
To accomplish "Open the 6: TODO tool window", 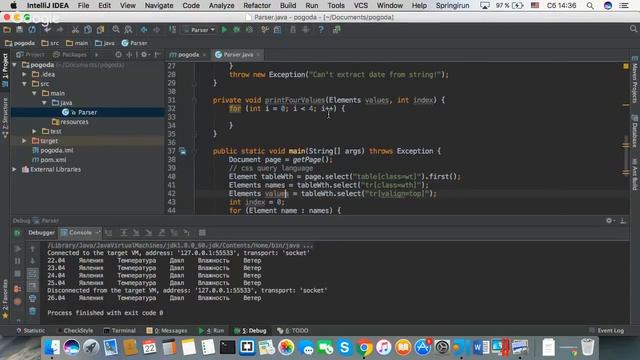I will pos(293,331).
